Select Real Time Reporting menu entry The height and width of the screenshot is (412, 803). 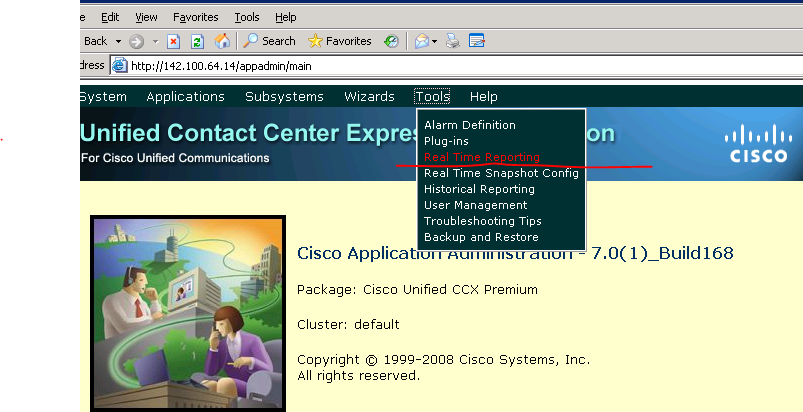482,157
